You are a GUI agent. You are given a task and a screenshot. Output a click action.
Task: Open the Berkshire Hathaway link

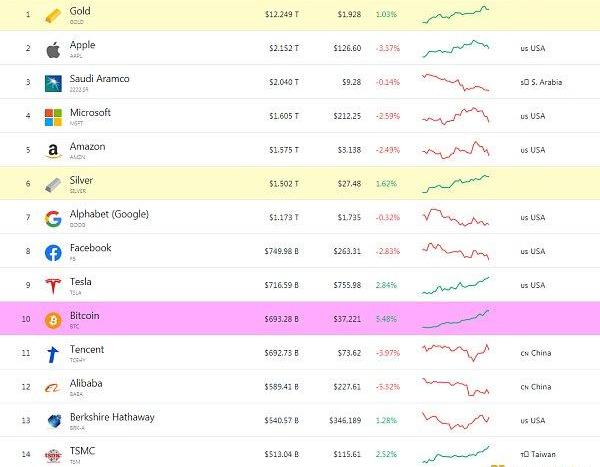[x=112, y=417]
